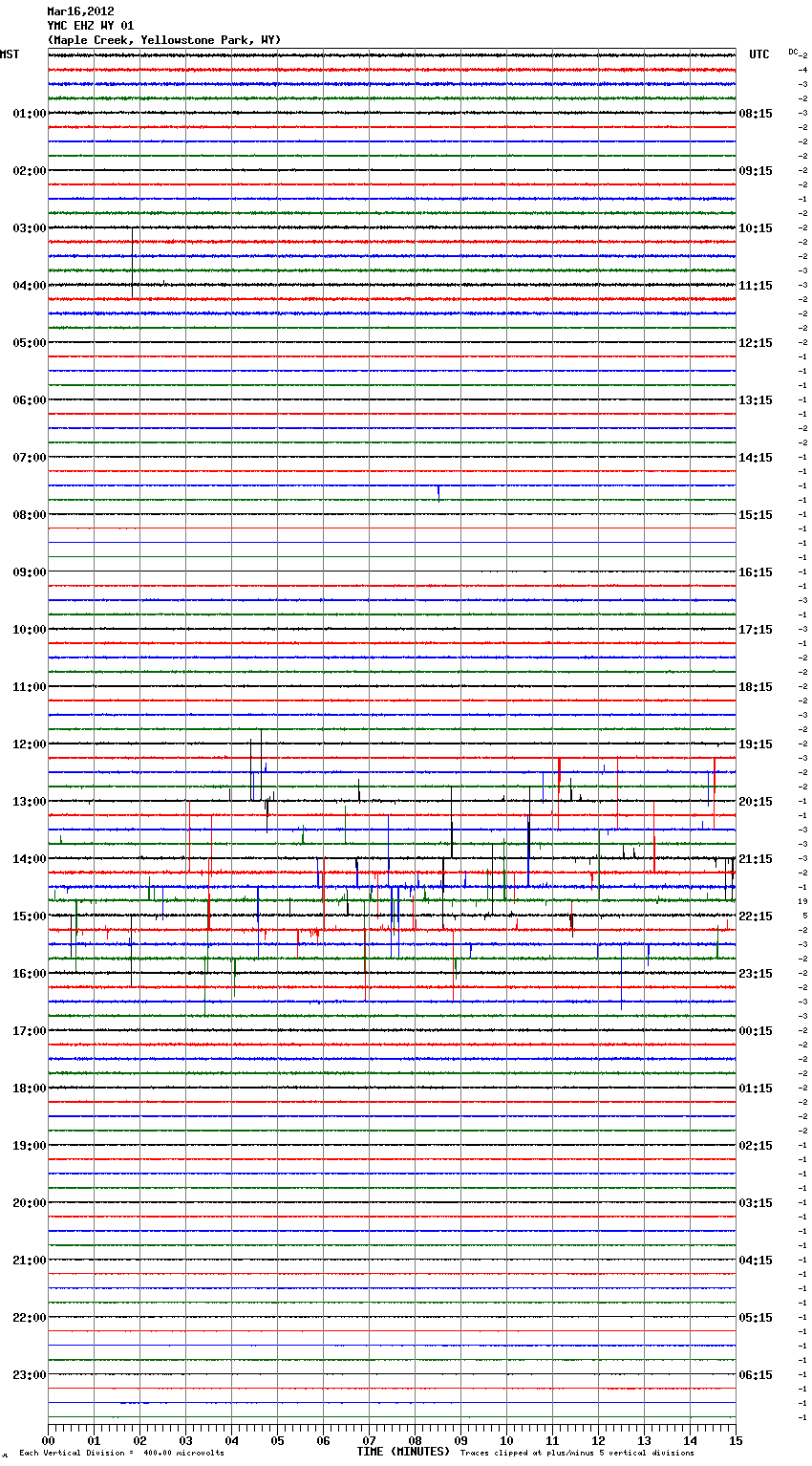Click the 03:15 UTC time label
This screenshot has width=812, height=1466.
[756, 1203]
